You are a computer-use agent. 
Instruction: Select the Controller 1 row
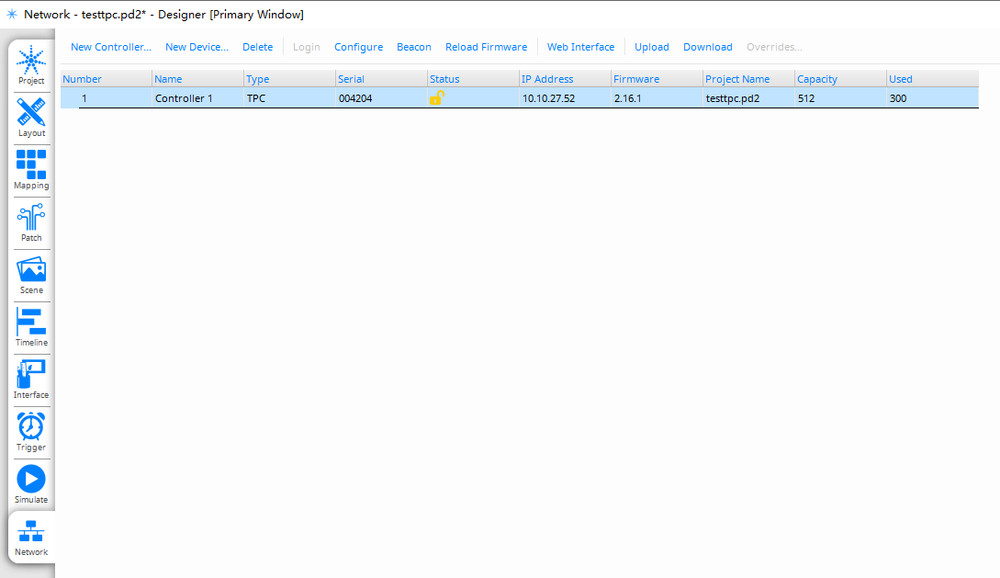pyautogui.click(x=184, y=99)
